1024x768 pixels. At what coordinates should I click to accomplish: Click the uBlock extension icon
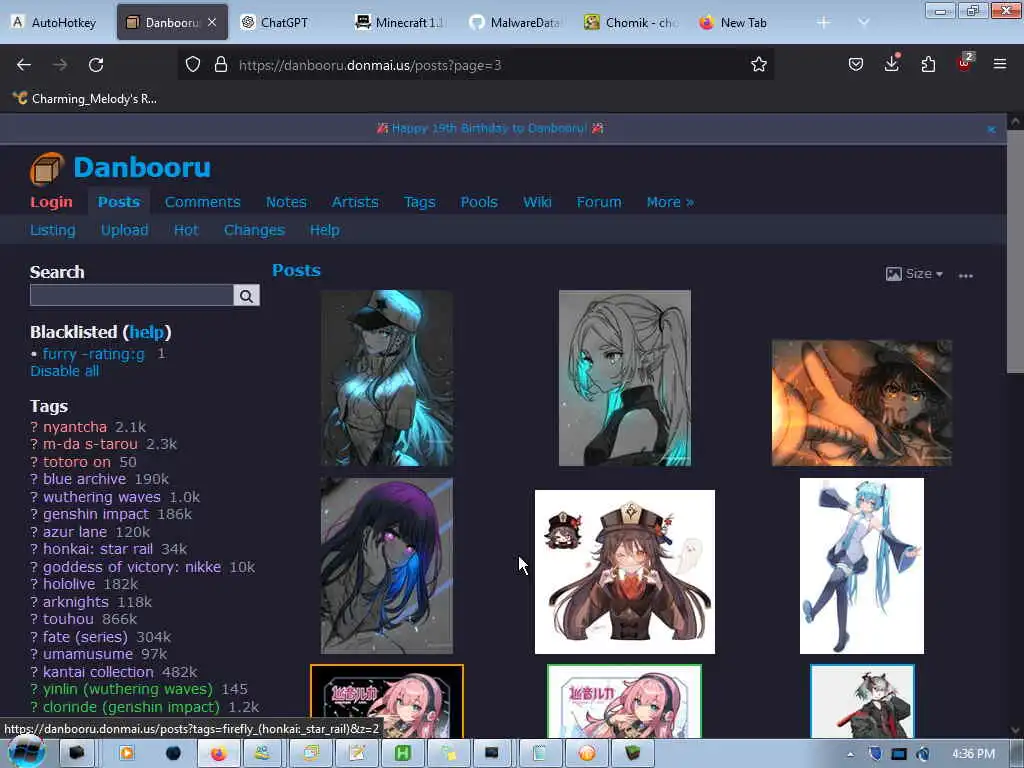pyautogui.click(x=965, y=63)
